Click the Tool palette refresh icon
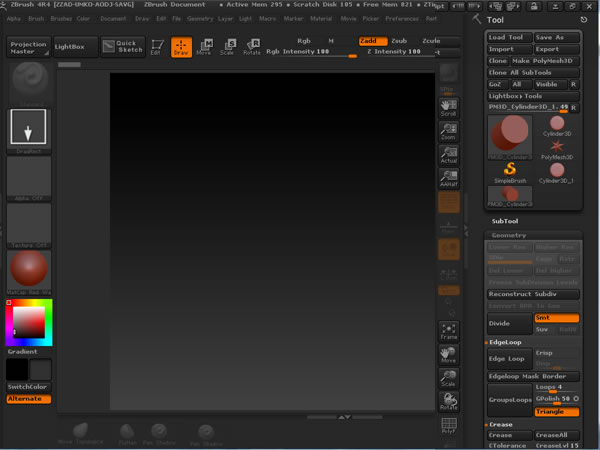 tap(584, 20)
